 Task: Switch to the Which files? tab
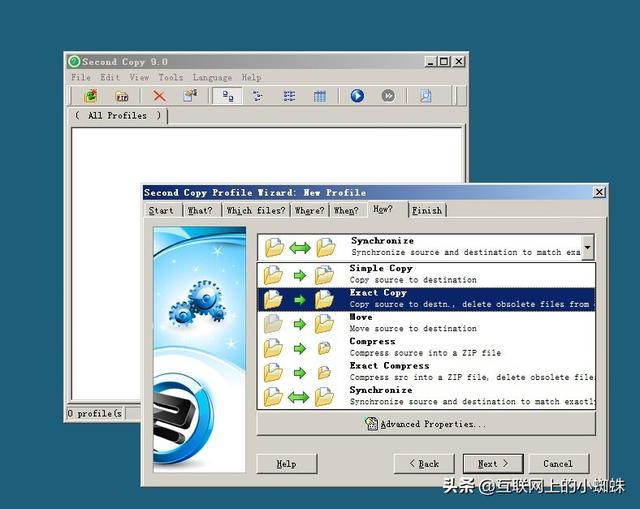256,211
